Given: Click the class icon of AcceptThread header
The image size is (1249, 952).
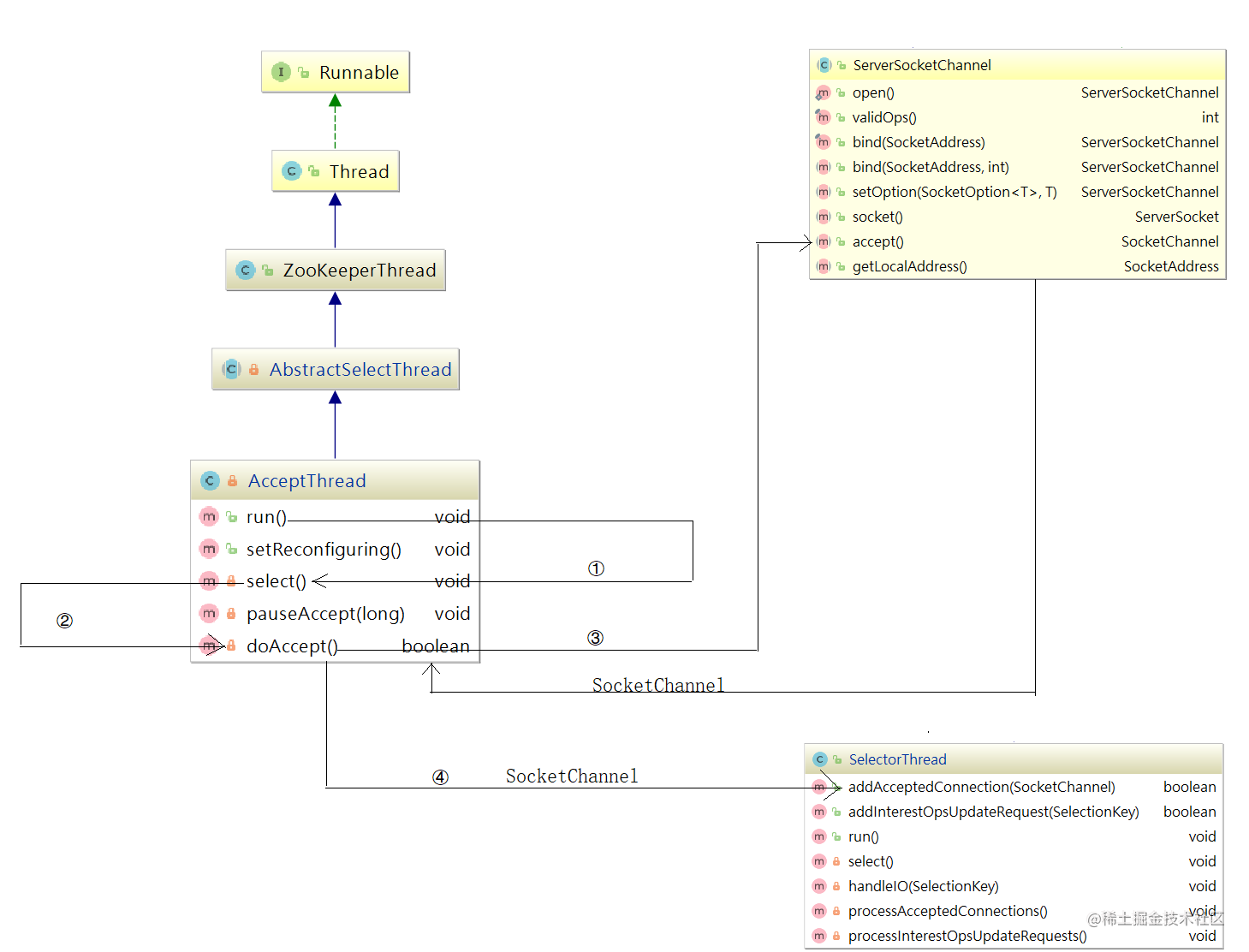Looking at the screenshot, I should [x=210, y=480].
